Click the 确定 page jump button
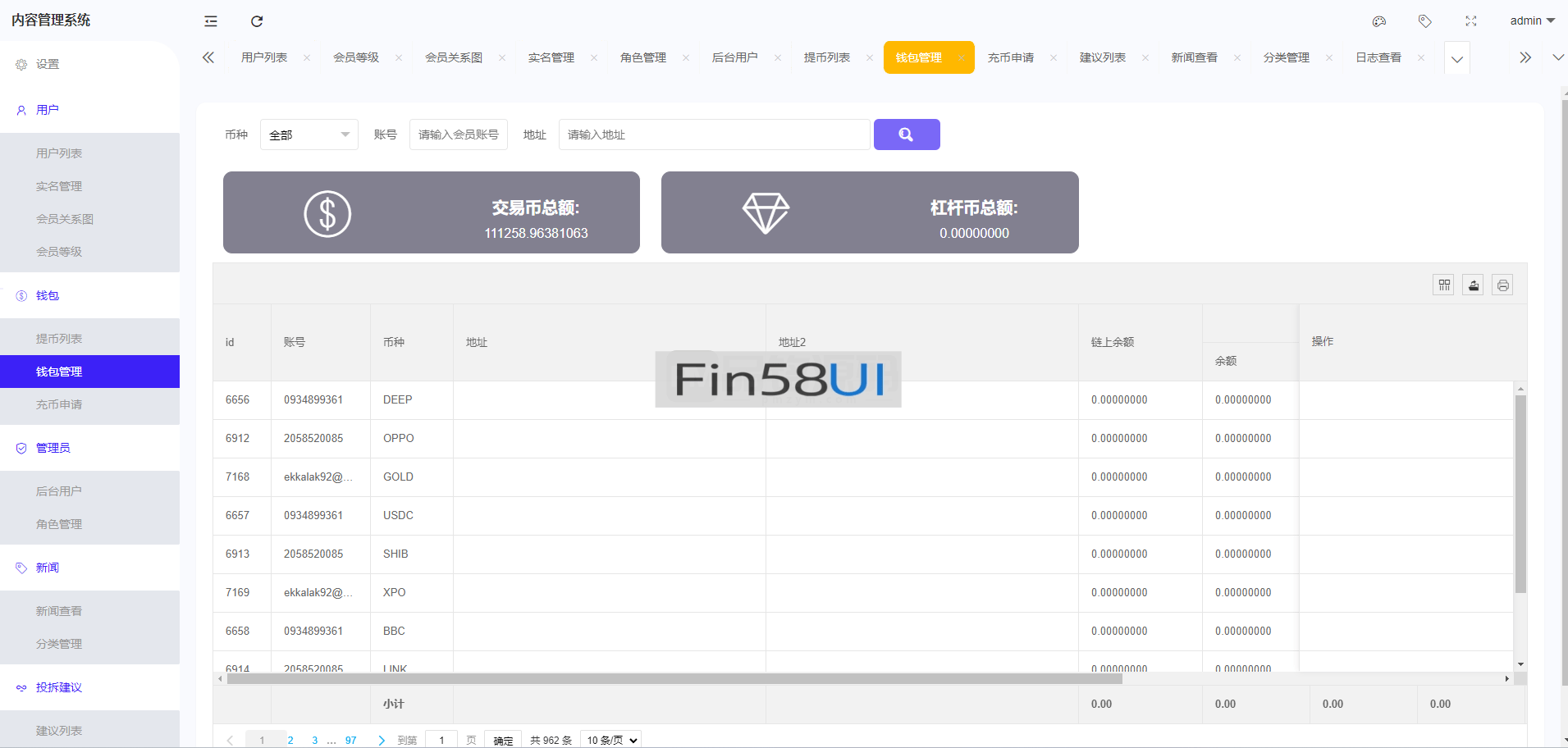Image resolution: width=1568 pixels, height=748 pixels. point(503,740)
